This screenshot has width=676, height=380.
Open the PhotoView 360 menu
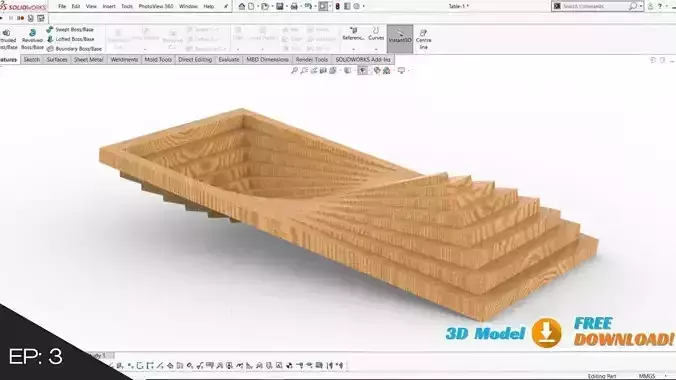[x=156, y=6]
